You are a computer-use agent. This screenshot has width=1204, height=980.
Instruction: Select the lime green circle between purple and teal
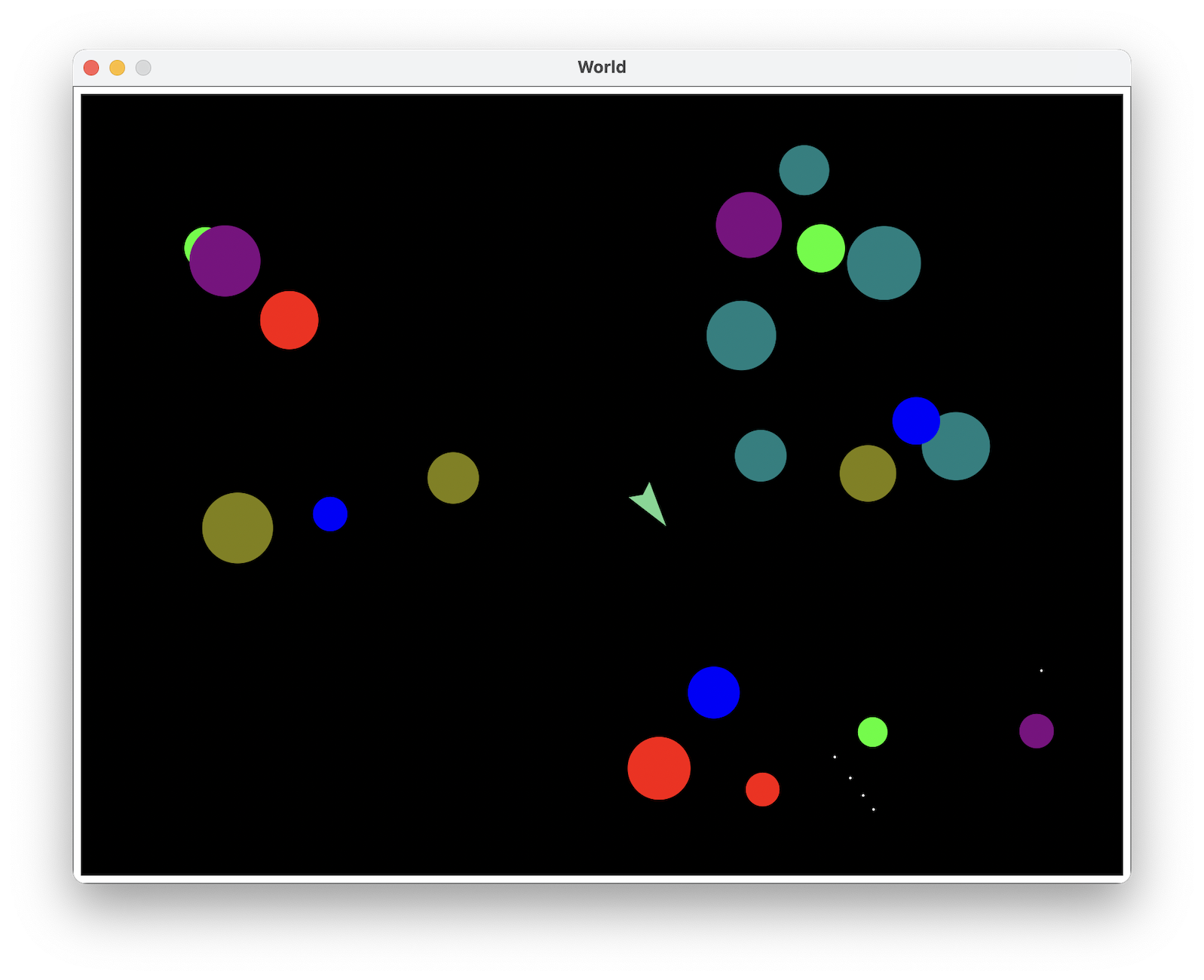pyautogui.click(x=820, y=248)
